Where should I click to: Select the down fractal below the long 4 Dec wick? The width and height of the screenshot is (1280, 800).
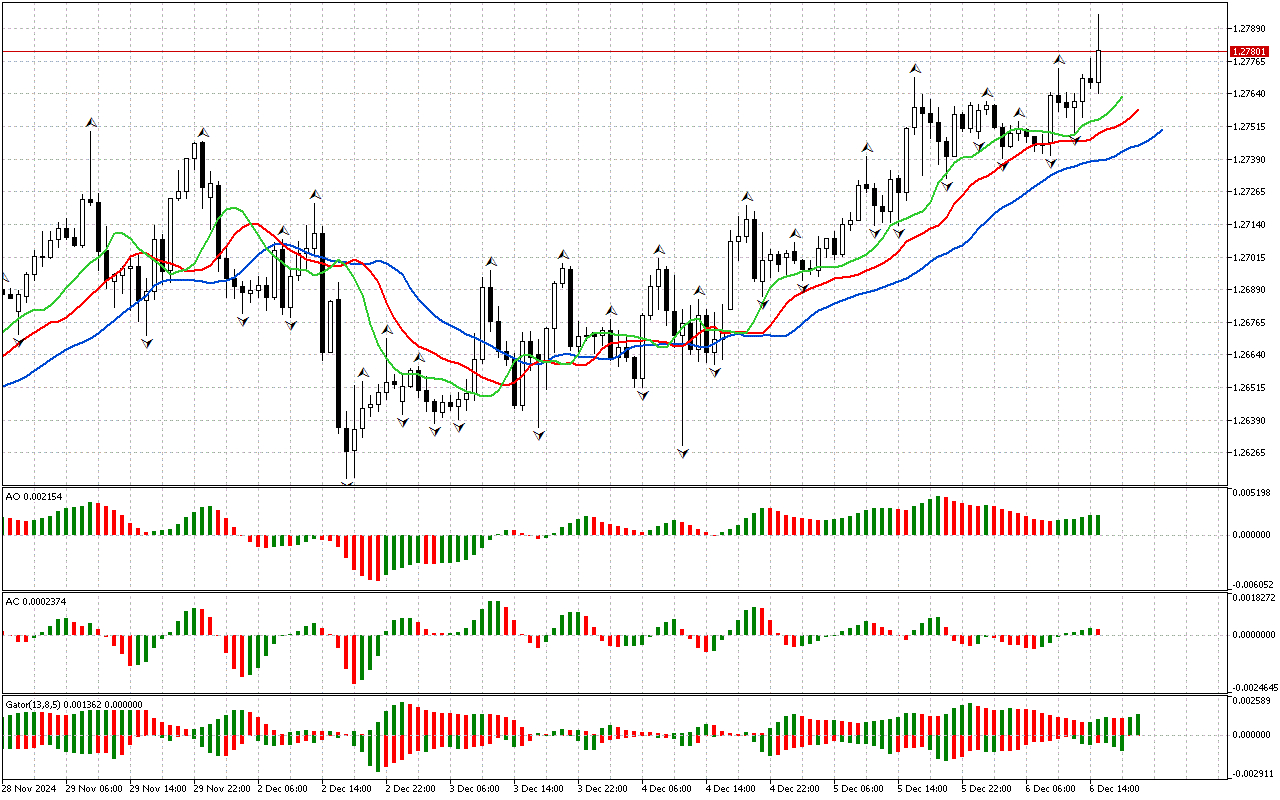tap(683, 453)
